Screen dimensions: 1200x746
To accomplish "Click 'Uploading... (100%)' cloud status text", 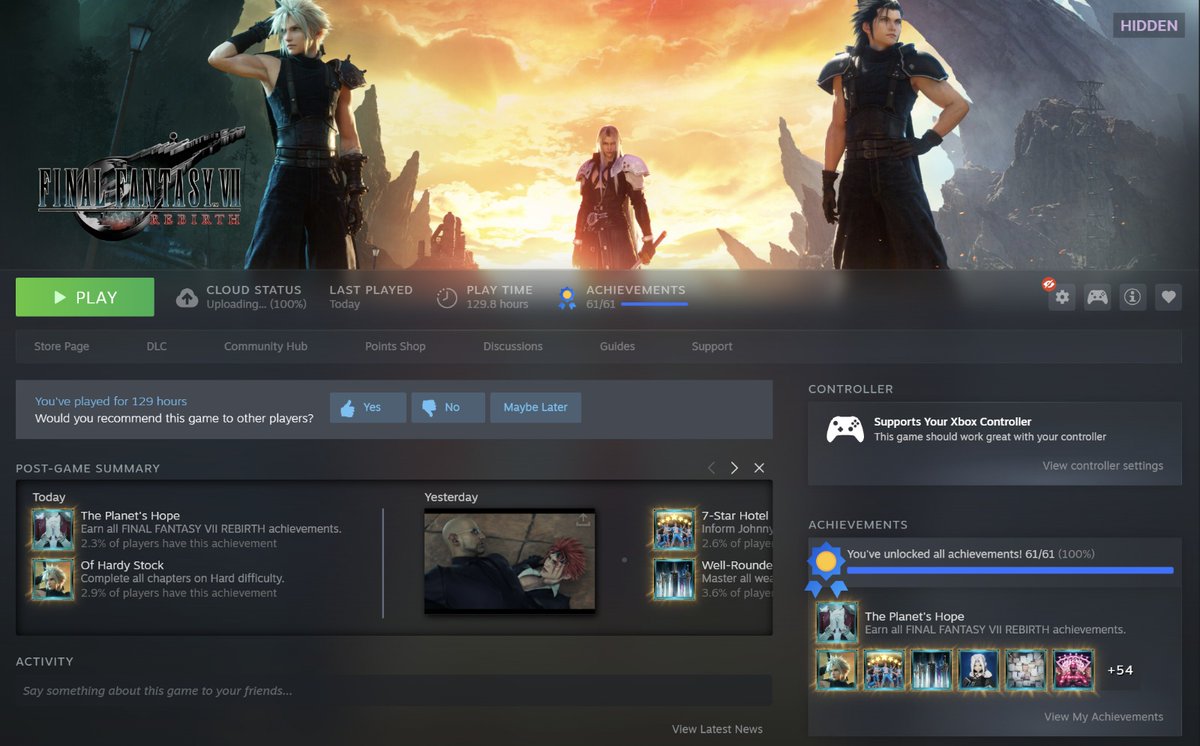I will (256, 304).
